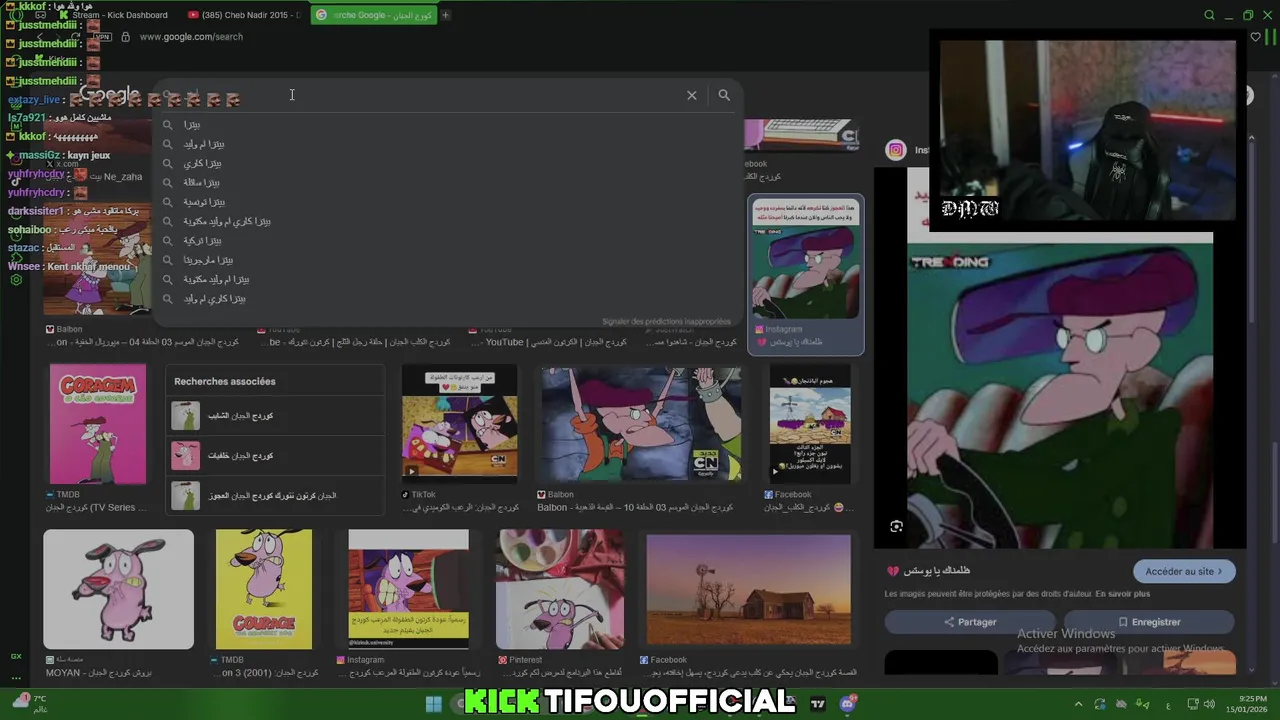This screenshot has width=1280, height=720.
Task: Open the Facebook farmhouse meme thumbnail
Action: click(x=810, y=424)
